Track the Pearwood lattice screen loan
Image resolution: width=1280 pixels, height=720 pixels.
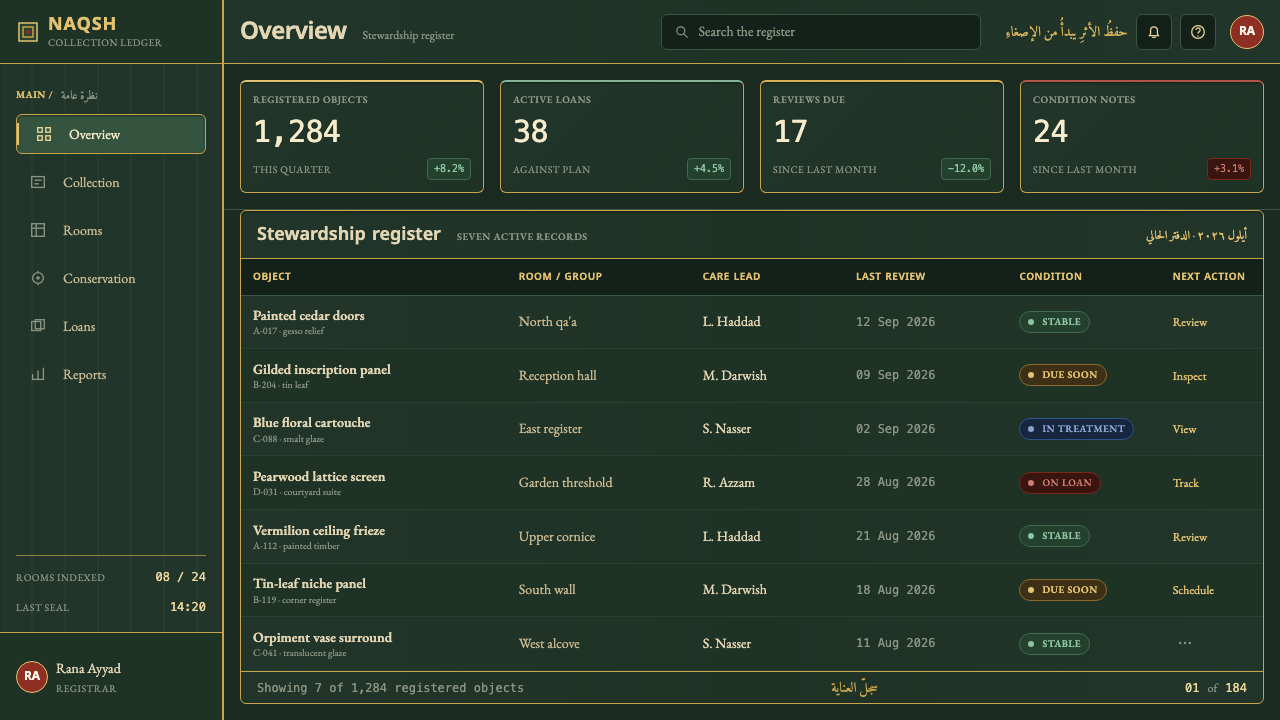[x=1186, y=483]
